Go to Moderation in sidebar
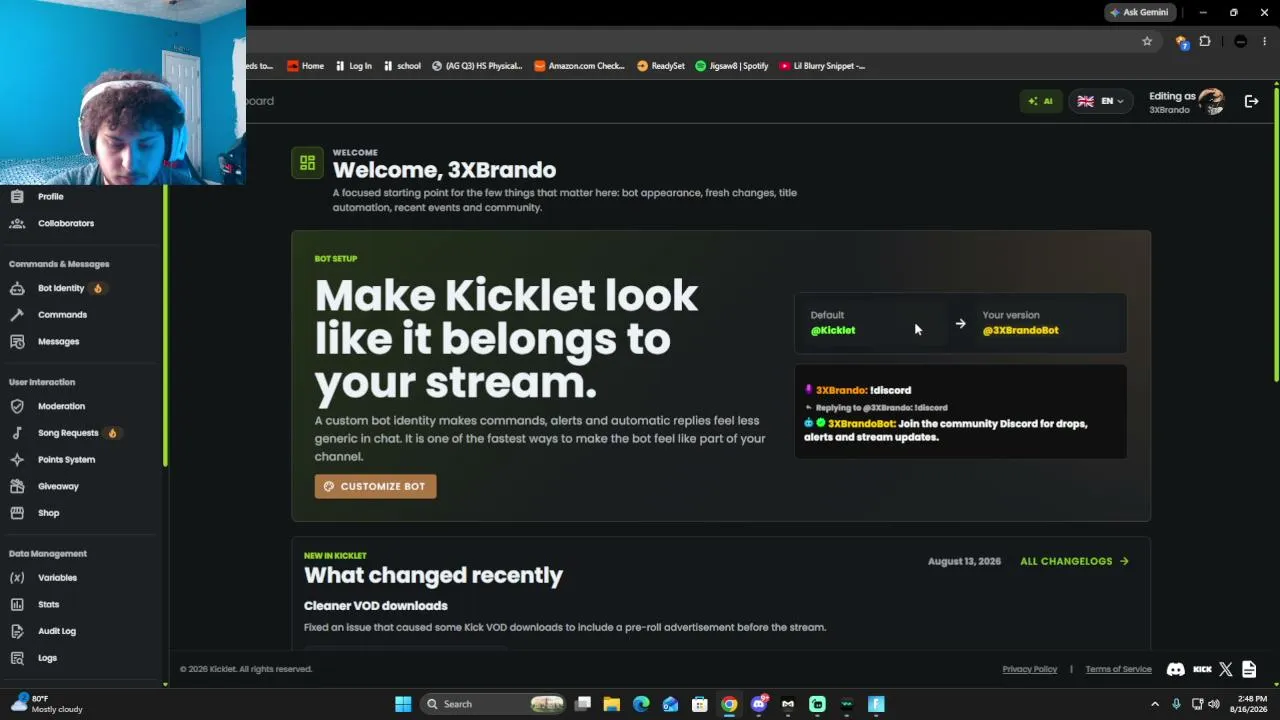The height and width of the screenshot is (720, 1280). 61,406
